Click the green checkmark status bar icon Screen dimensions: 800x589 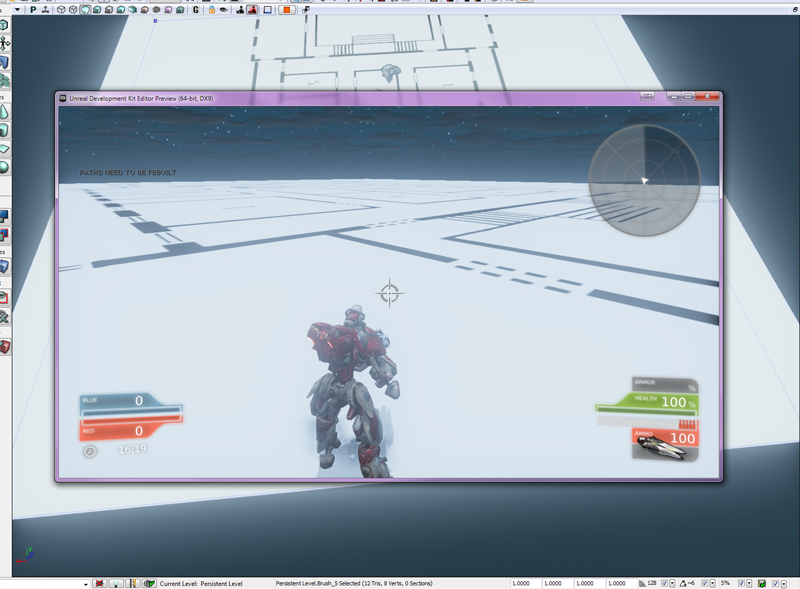149,583
